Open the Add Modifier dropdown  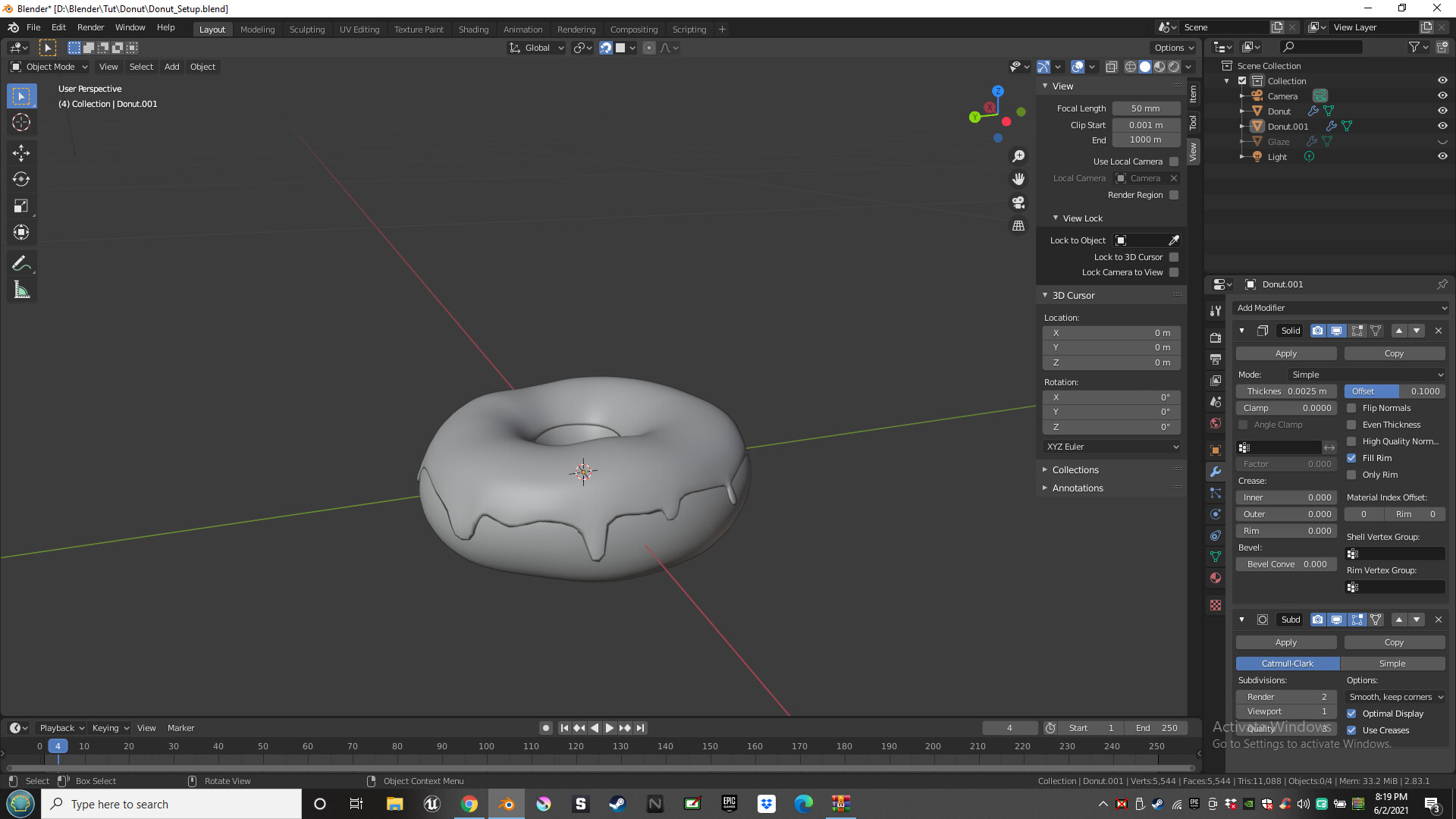(x=1340, y=308)
